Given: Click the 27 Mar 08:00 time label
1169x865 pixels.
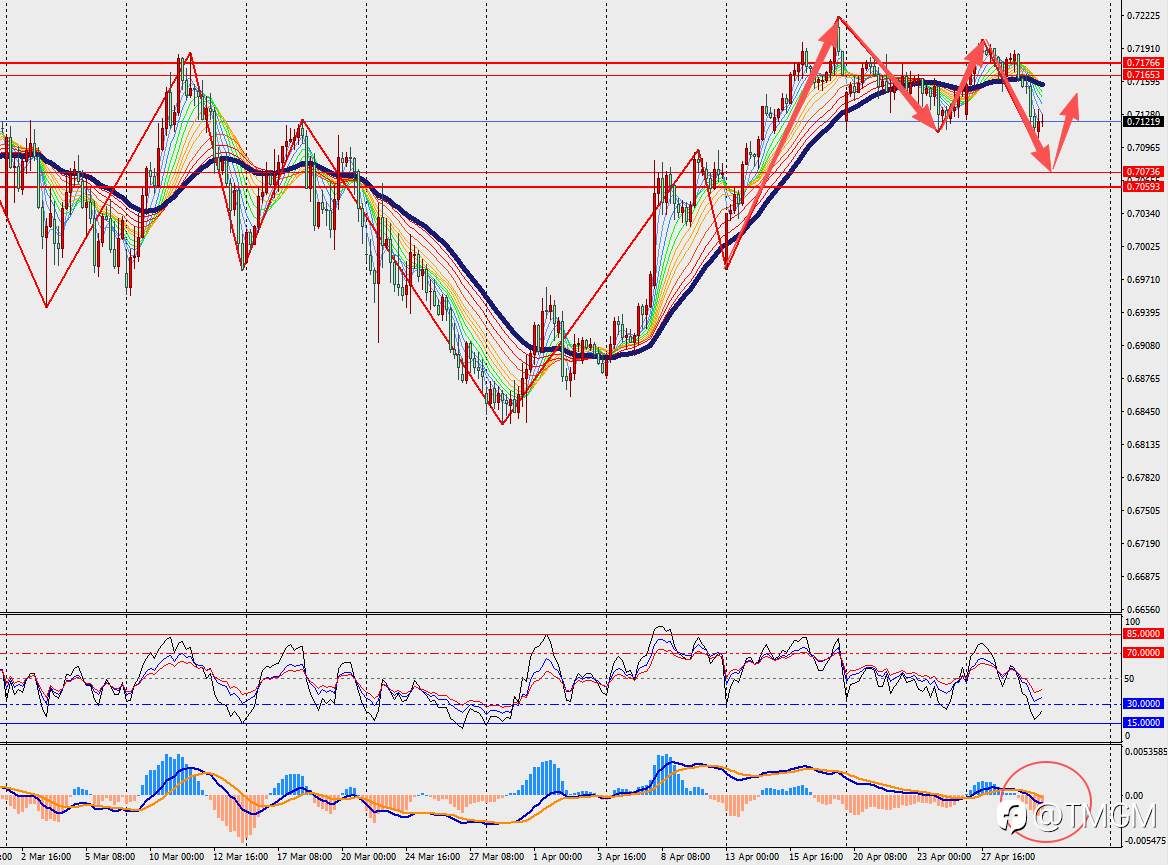Looking at the screenshot, I should point(497,857).
